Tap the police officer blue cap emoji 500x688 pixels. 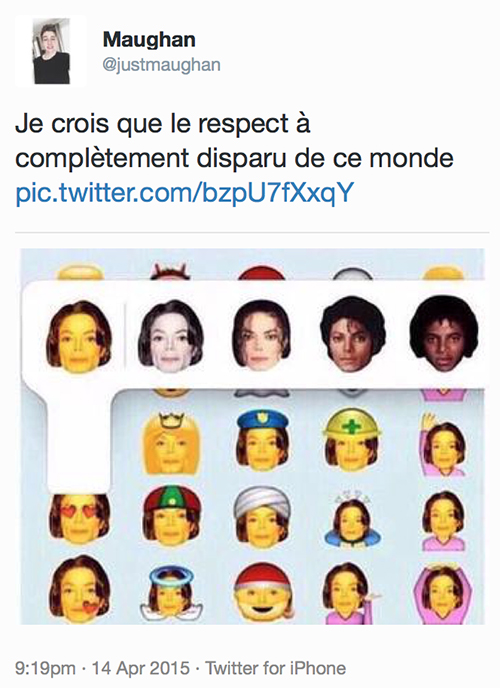coord(262,441)
